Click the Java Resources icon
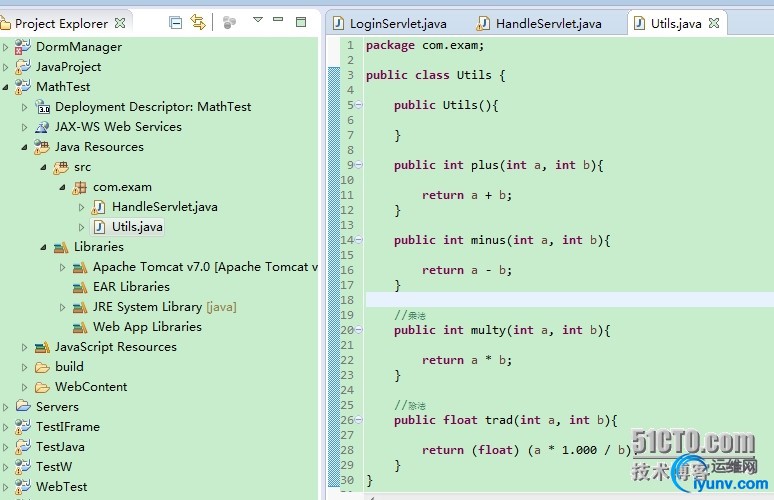The image size is (774, 500). click(x=41, y=147)
